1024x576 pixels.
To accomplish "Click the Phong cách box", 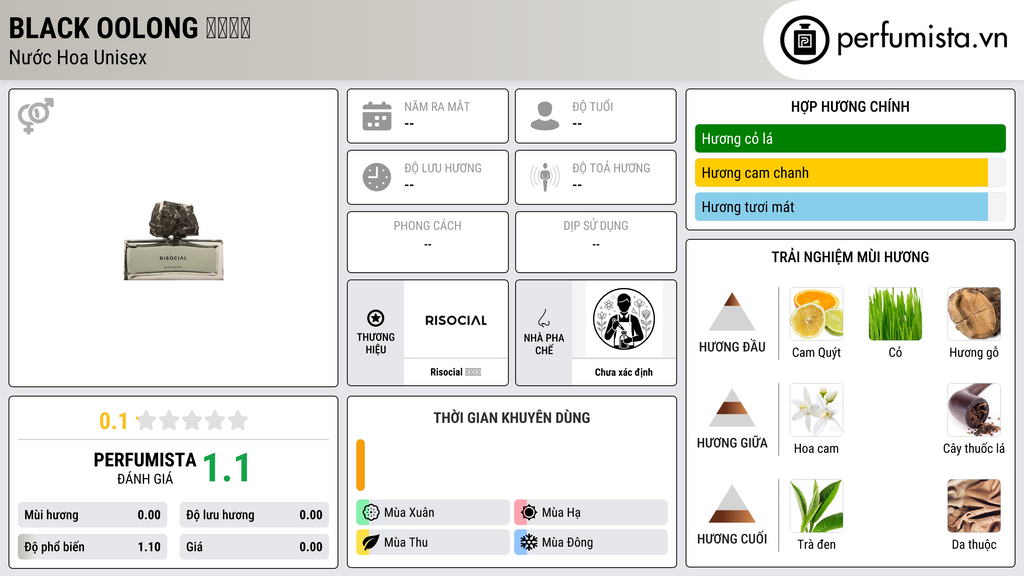I will pyautogui.click(x=428, y=242).
